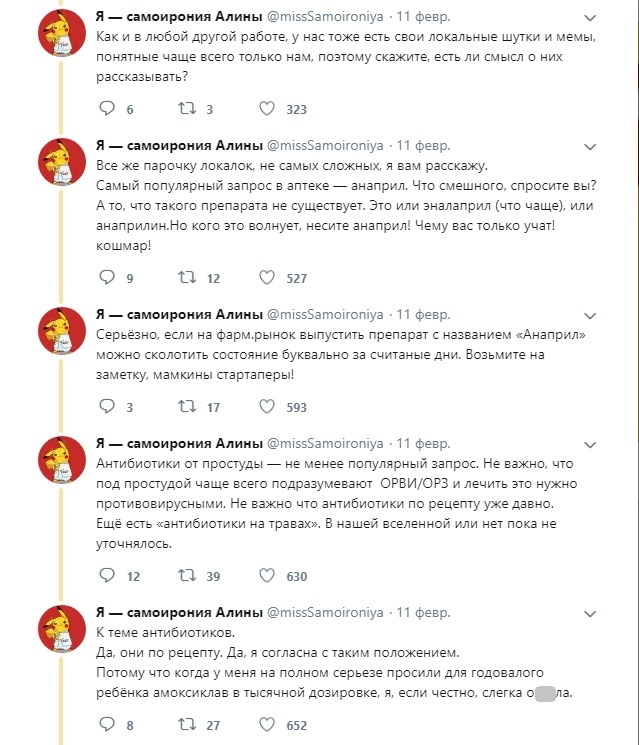Image resolution: width=639 pixels, height=745 pixels.
Task: Like the tweet with 527 likes
Action: pos(267,278)
